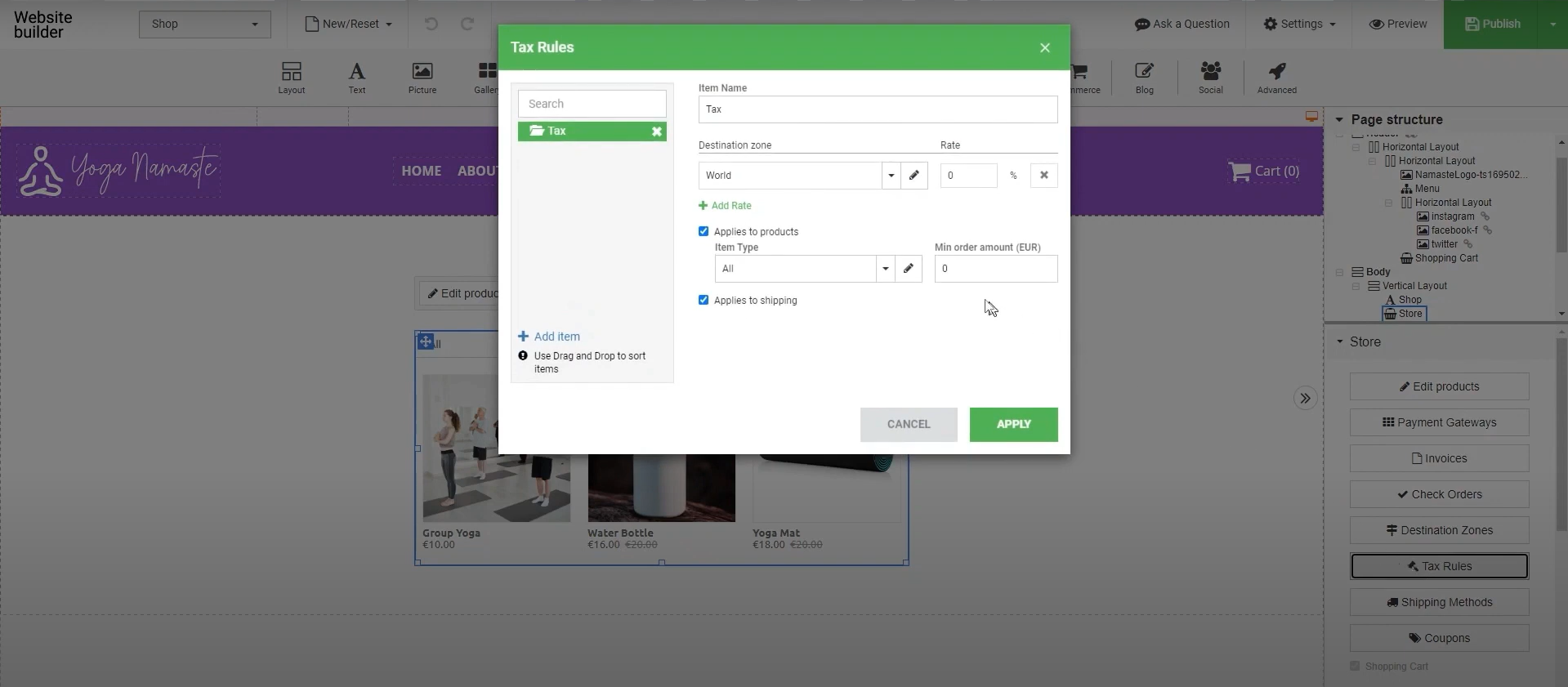Expand the Item Type All dropdown
This screenshot has width=1568, height=687.
[x=885, y=269]
